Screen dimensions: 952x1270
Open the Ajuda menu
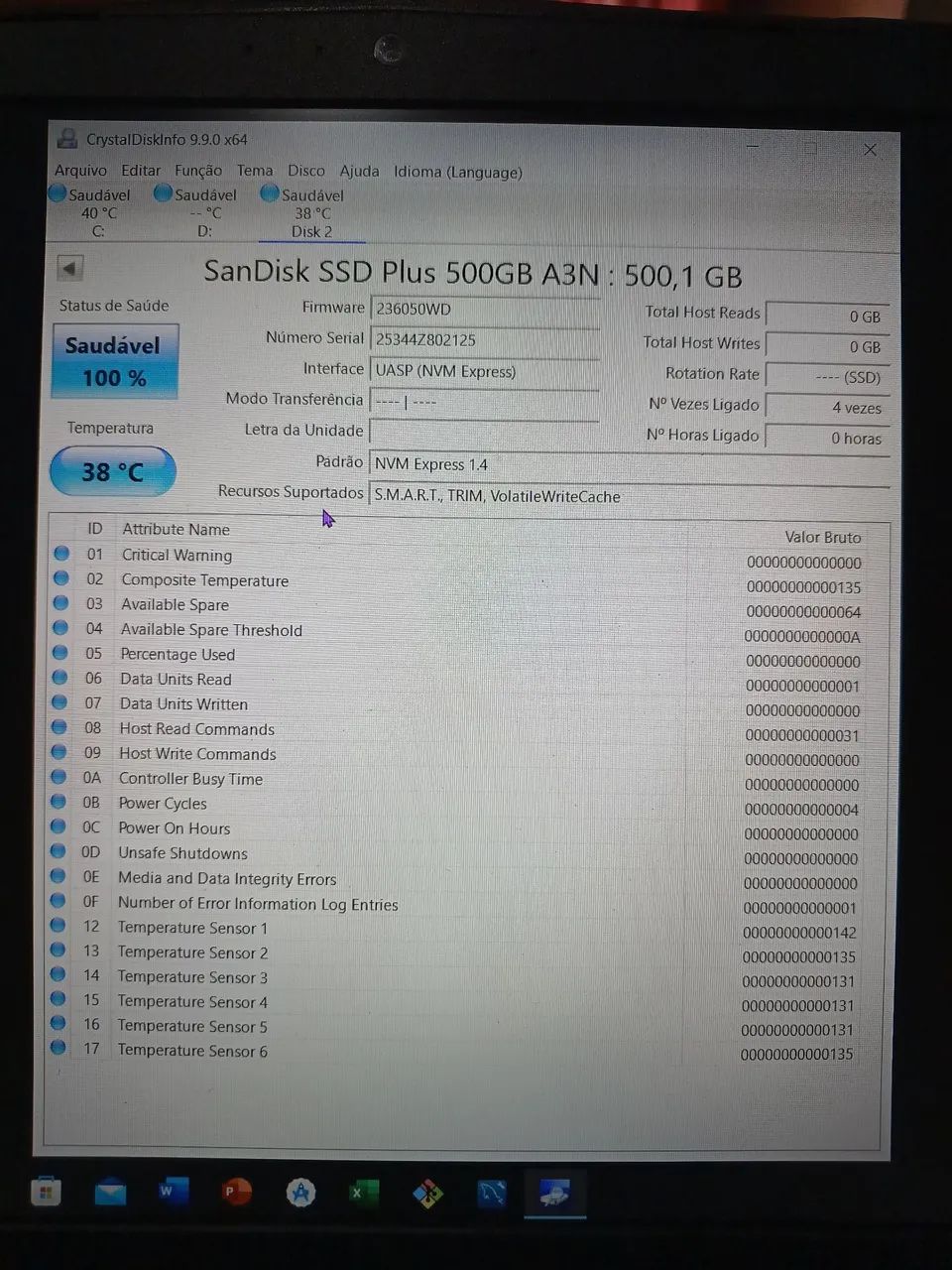359,171
